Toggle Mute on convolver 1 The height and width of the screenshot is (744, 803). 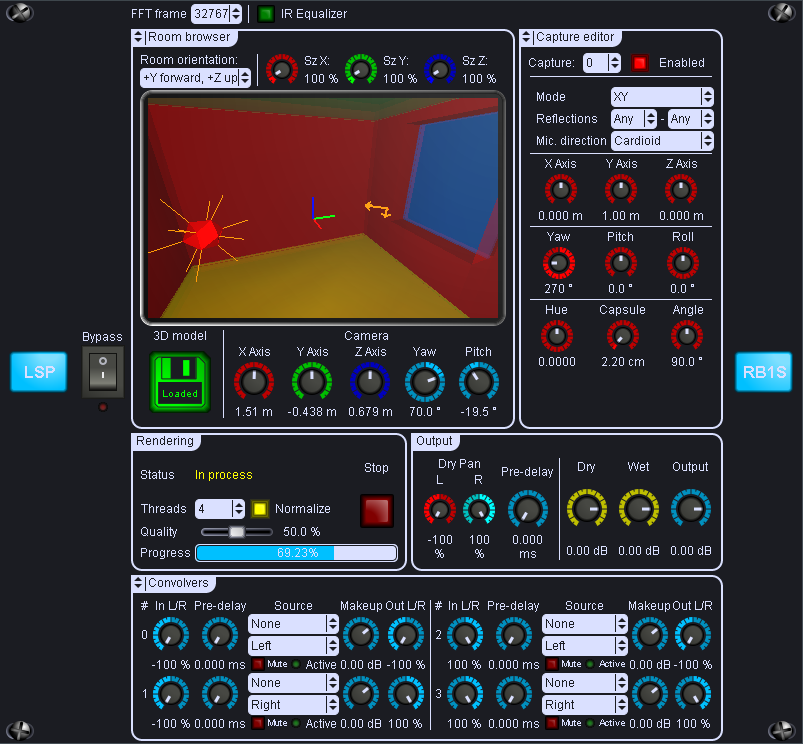pos(258,724)
